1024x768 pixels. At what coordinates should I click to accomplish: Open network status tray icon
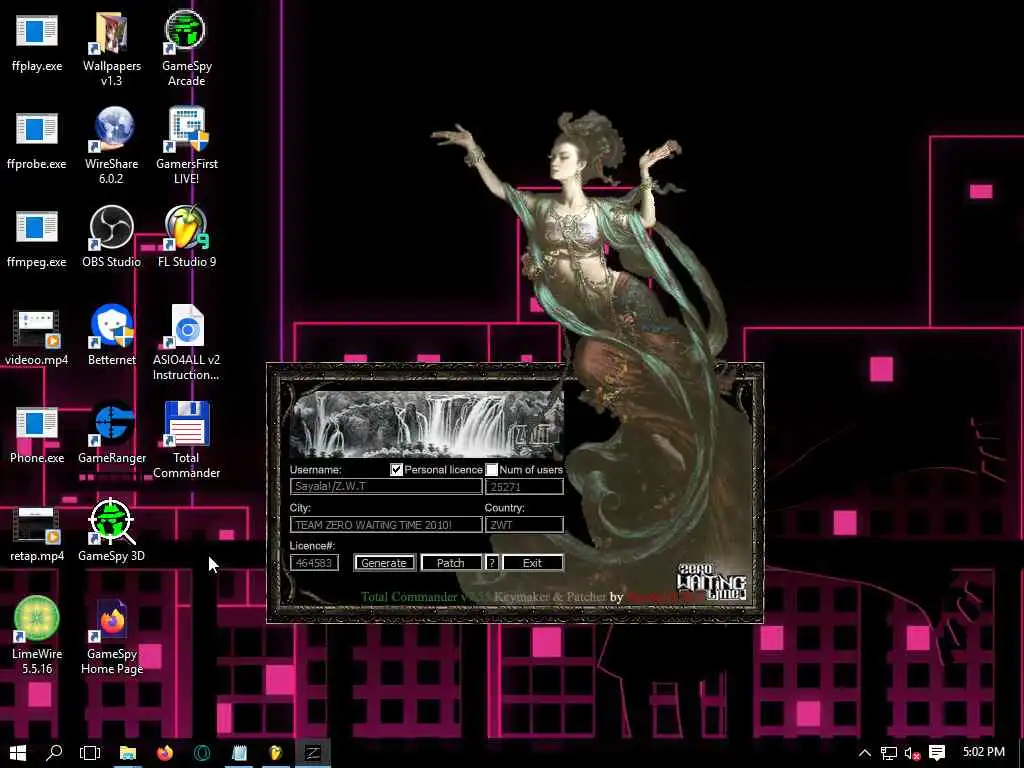pos(888,753)
